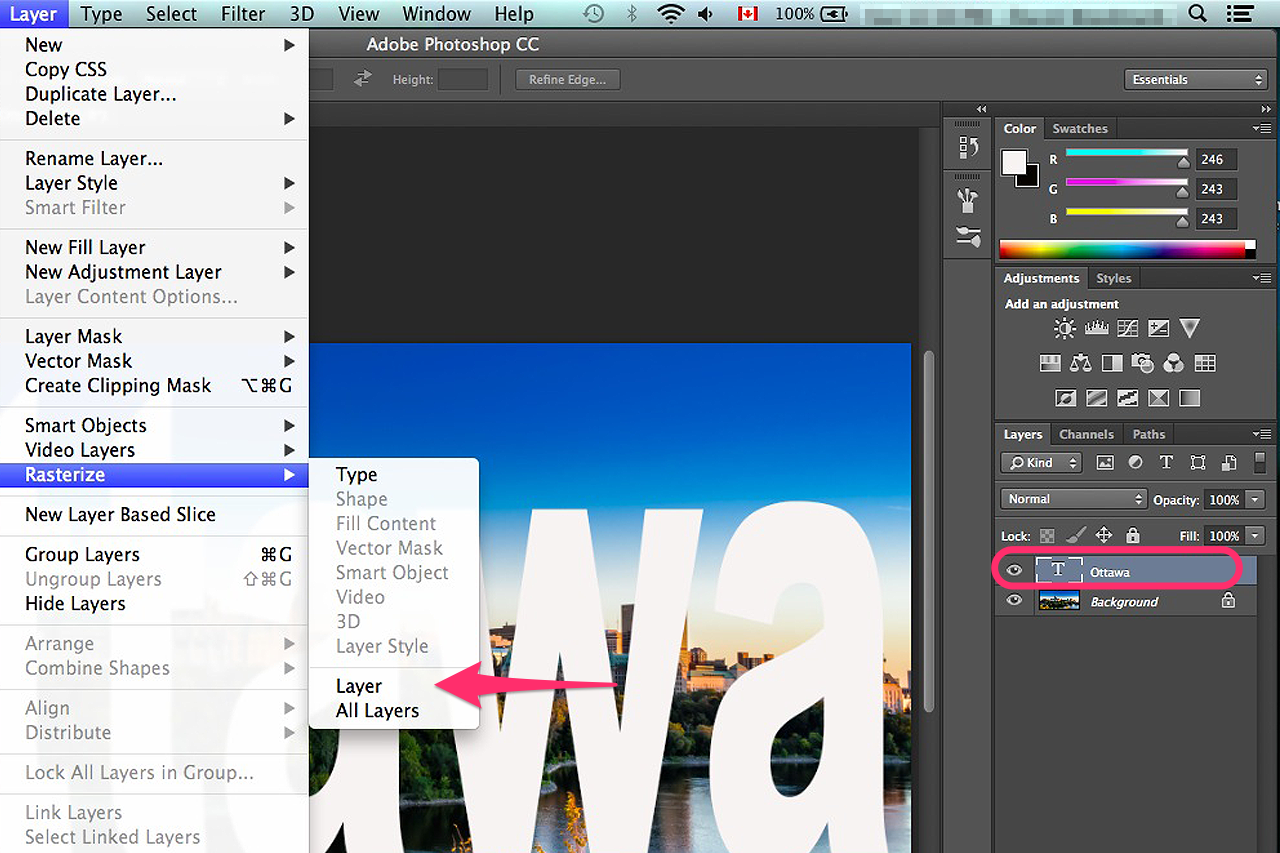Open the Filter menu in menu bar
Screen dimensions: 1280x853
pyautogui.click(x=243, y=14)
